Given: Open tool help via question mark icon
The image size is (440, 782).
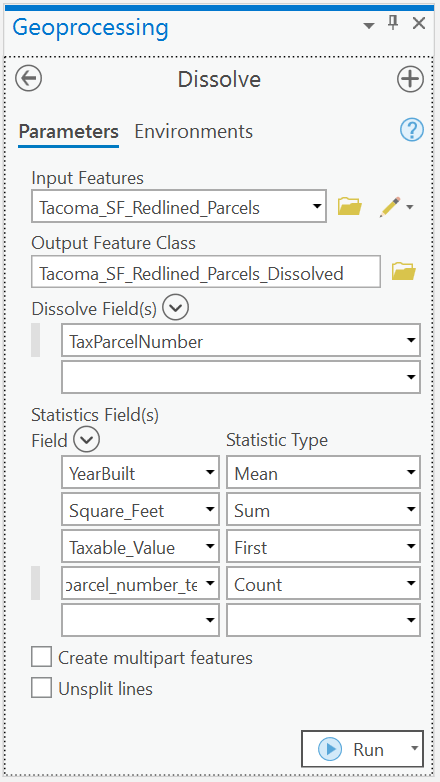Looking at the screenshot, I should click(x=412, y=131).
